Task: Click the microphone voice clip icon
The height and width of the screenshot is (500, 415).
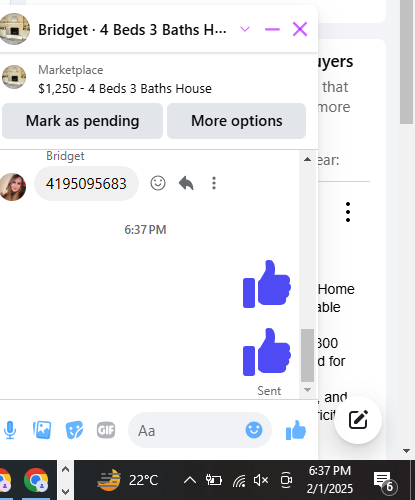Action: [10, 430]
